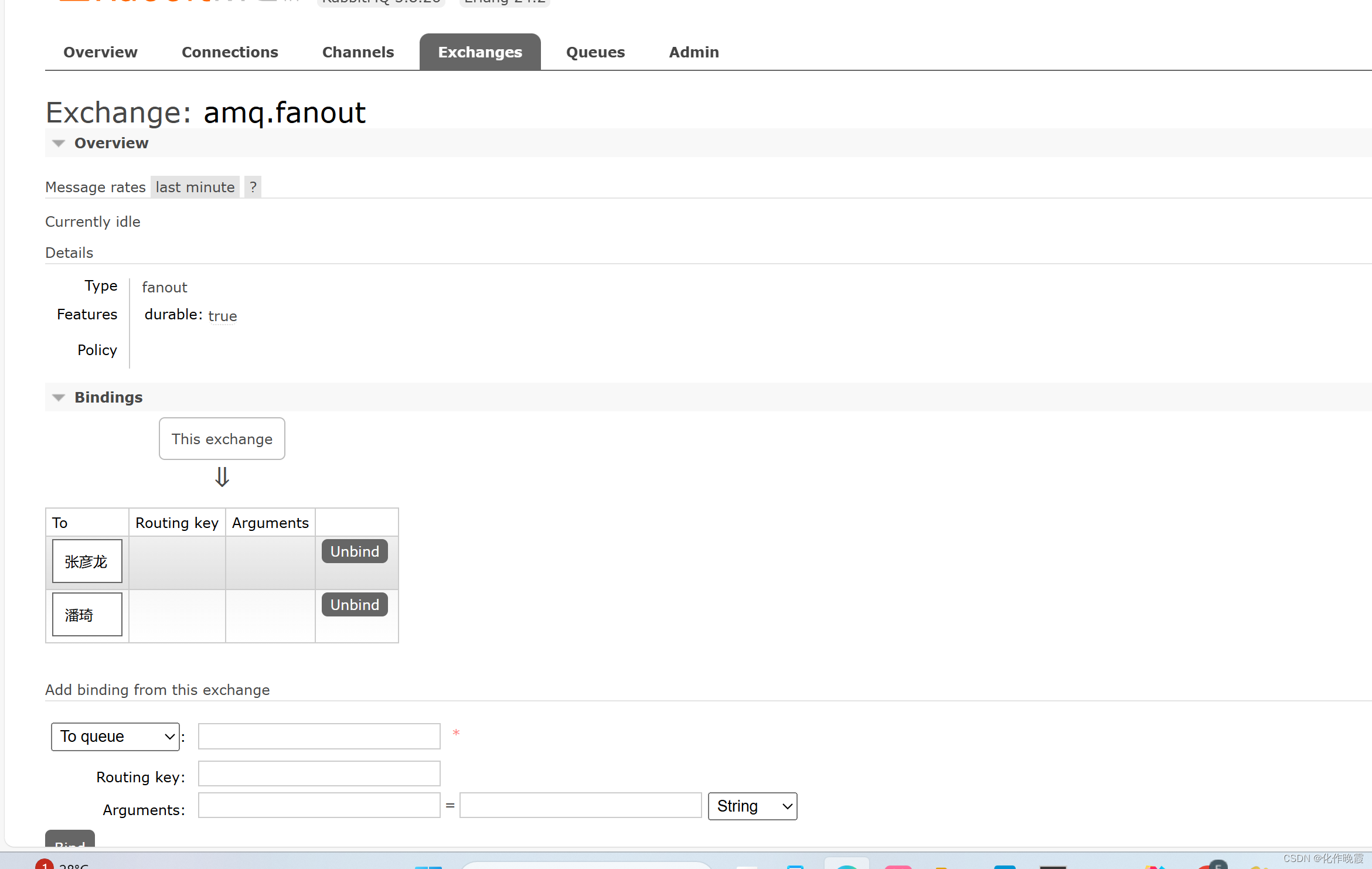Click the Exchanges tab
Screen dimensions: 1372x869
[479, 52]
